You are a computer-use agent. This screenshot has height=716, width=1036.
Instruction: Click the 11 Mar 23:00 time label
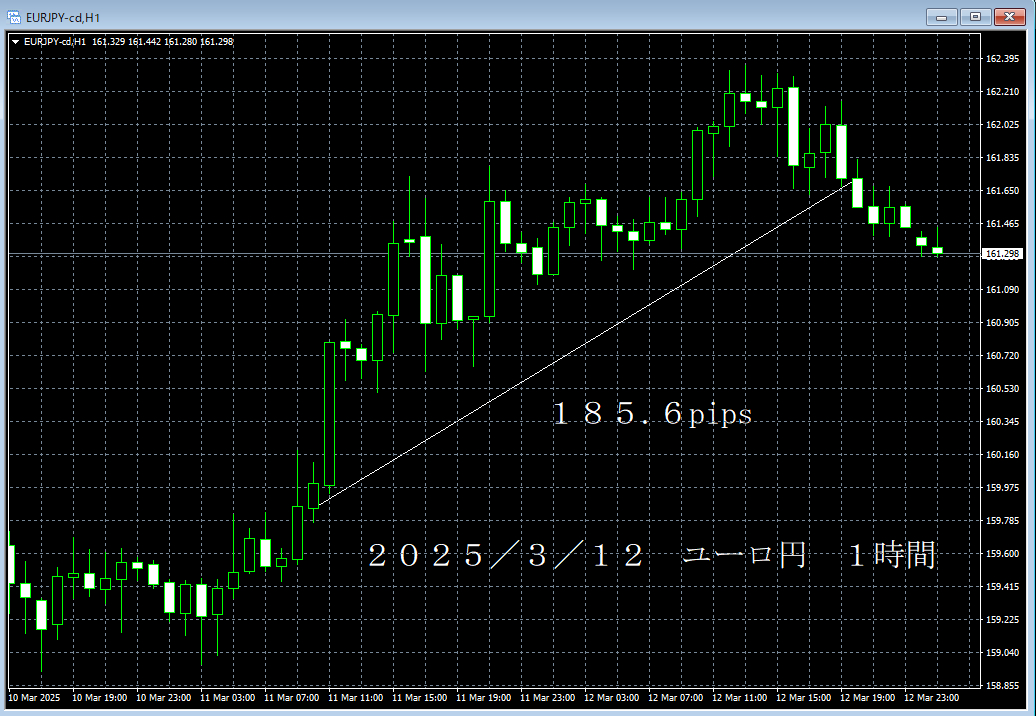(548, 698)
